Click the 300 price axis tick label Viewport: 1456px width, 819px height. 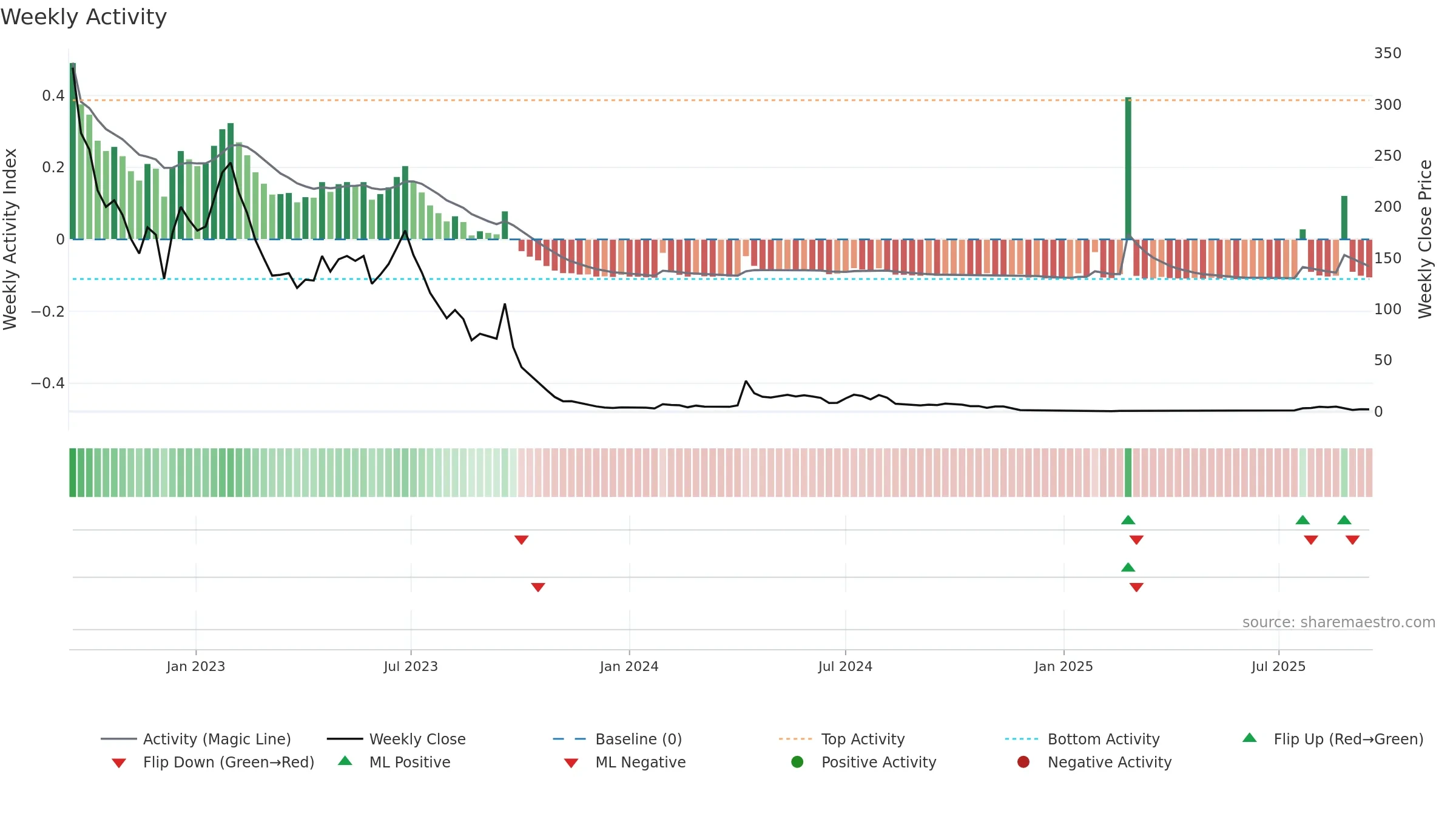pyautogui.click(x=1388, y=105)
